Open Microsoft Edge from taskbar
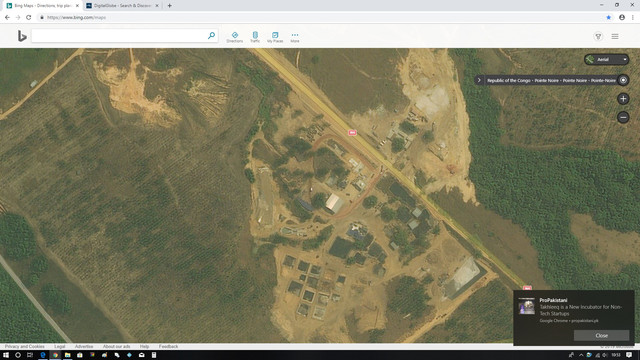The width and height of the screenshot is (640, 360). point(42,355)
